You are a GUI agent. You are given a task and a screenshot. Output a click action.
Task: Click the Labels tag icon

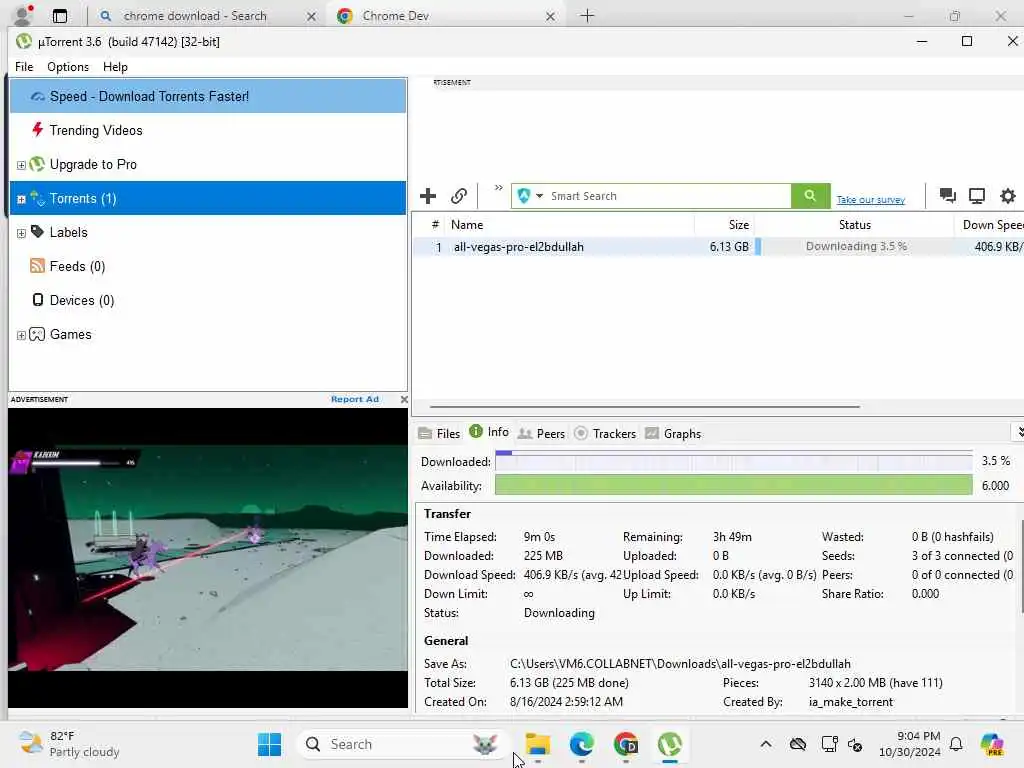pyautogui.click(x=37, y=231)
